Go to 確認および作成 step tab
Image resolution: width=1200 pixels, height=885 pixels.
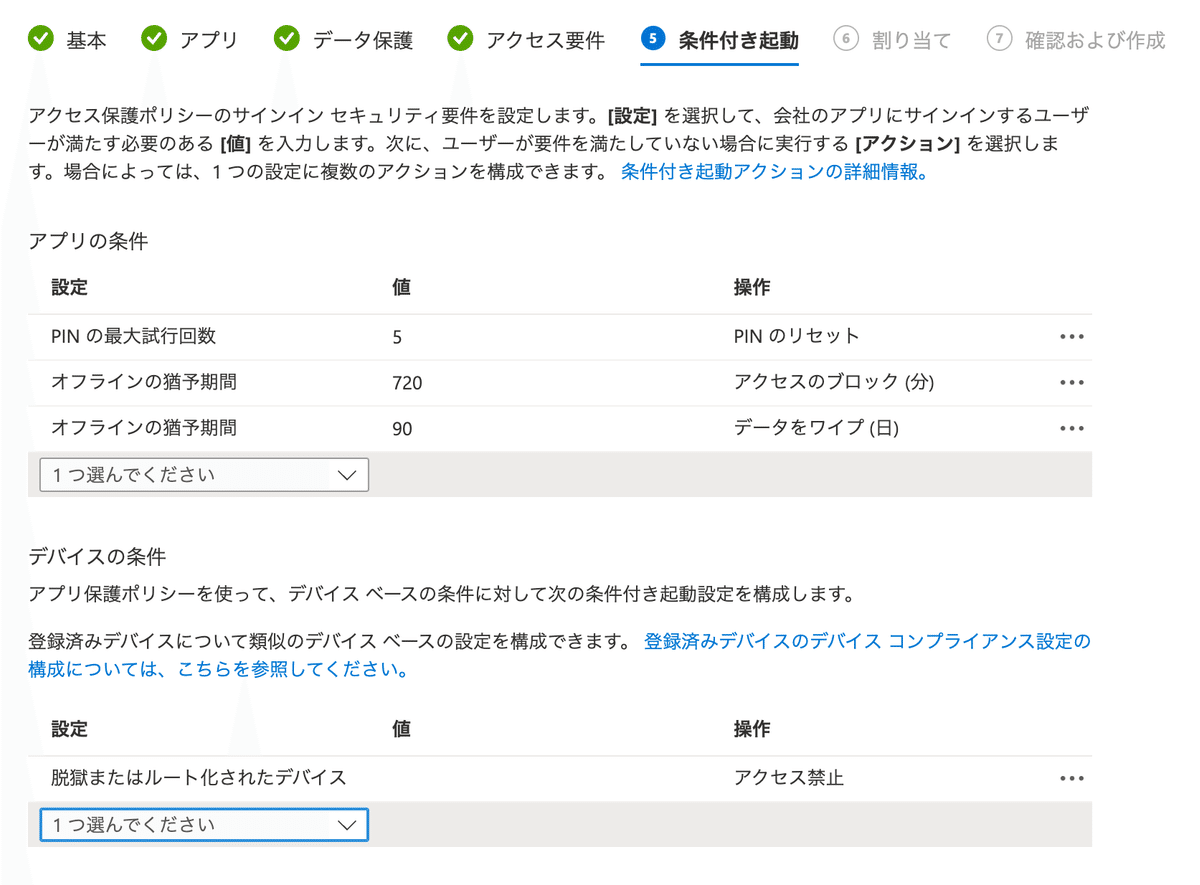pos(1076,40)
